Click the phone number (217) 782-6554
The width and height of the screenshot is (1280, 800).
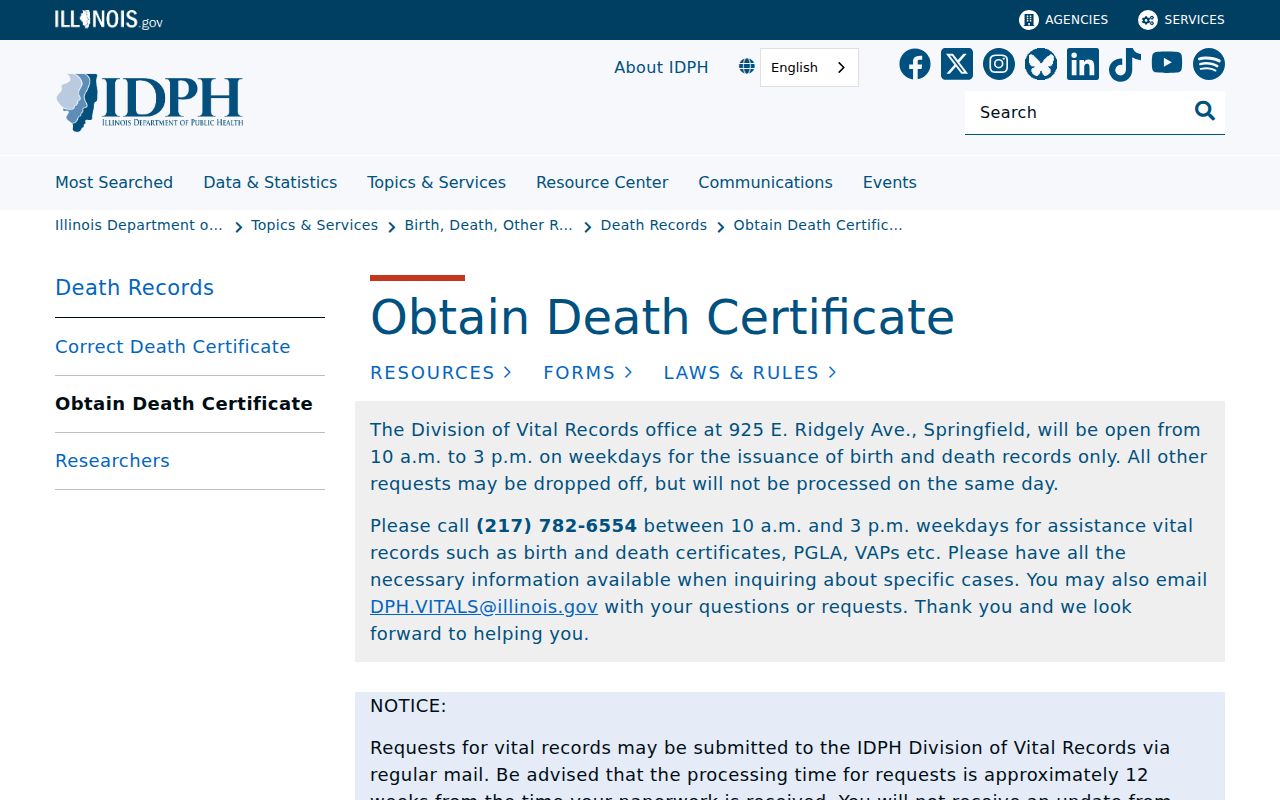(x=556, y=525)
